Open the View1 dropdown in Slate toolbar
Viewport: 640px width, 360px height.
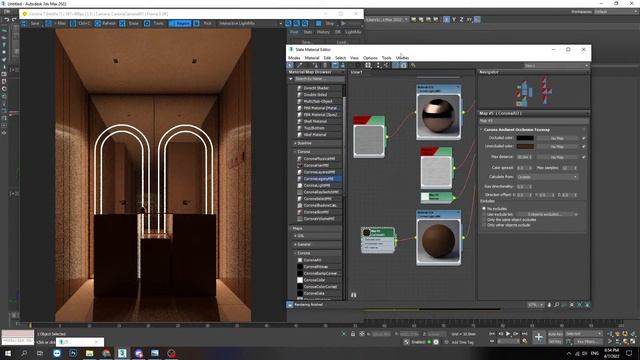[x=557, y=65]
